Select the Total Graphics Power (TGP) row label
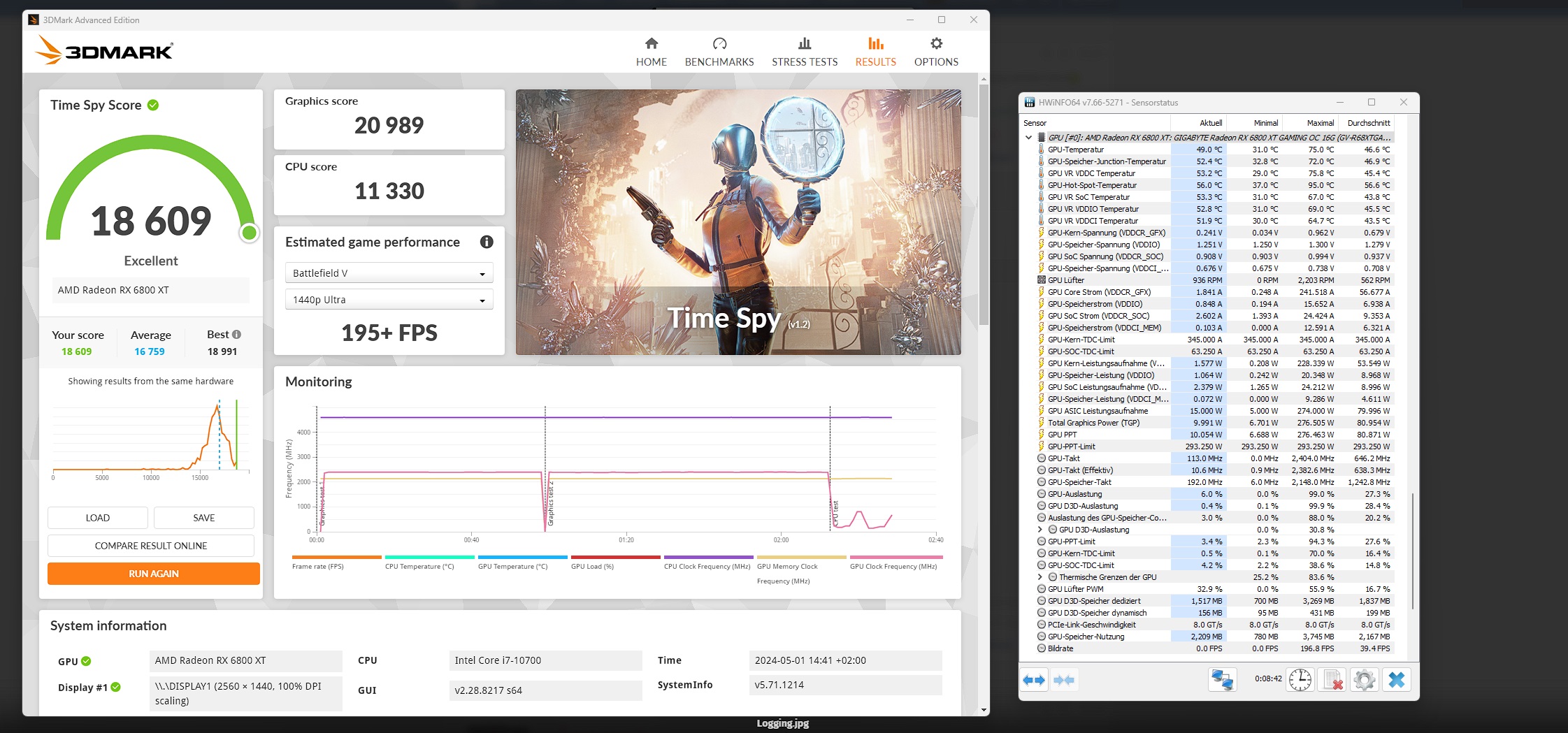 (x=1093, y=423)
